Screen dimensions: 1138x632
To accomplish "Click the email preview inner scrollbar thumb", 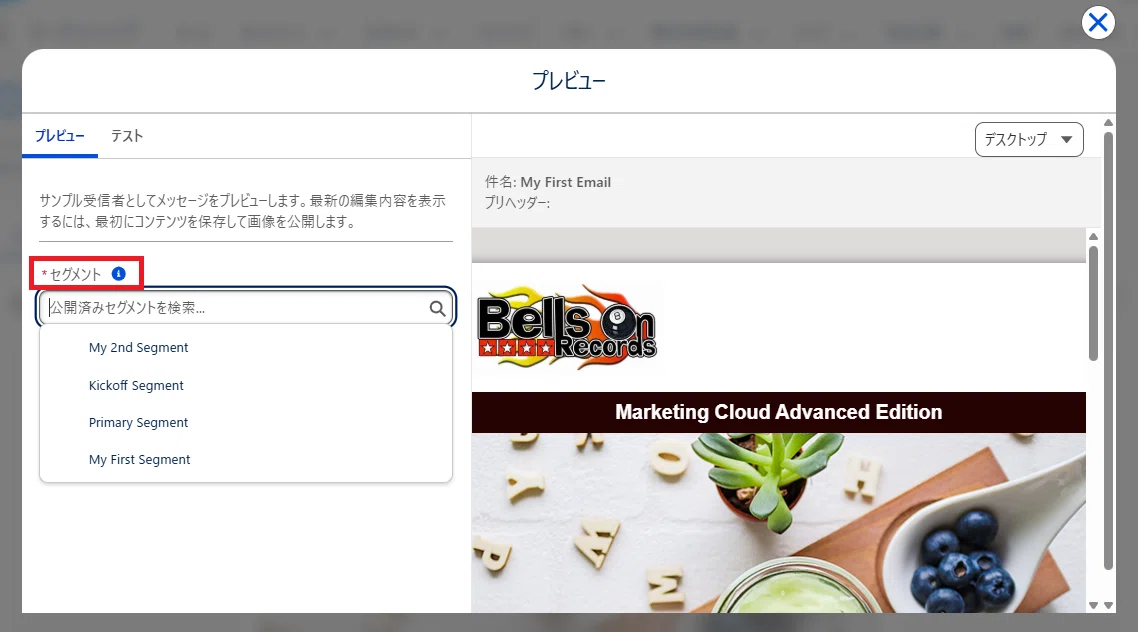I will [x=1093, y=303].
